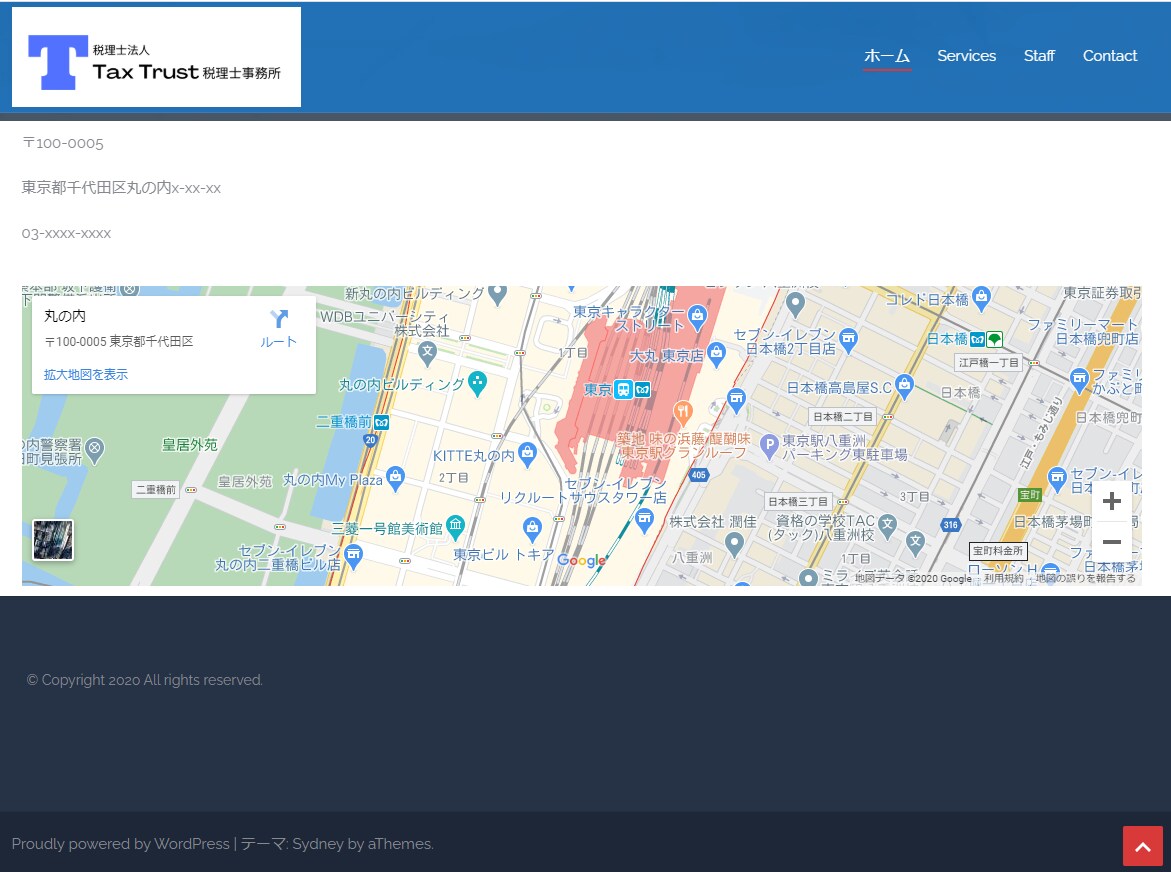Open the Contact menu item
Viewport: 1171px width, 872px height.
[1110, 56]
